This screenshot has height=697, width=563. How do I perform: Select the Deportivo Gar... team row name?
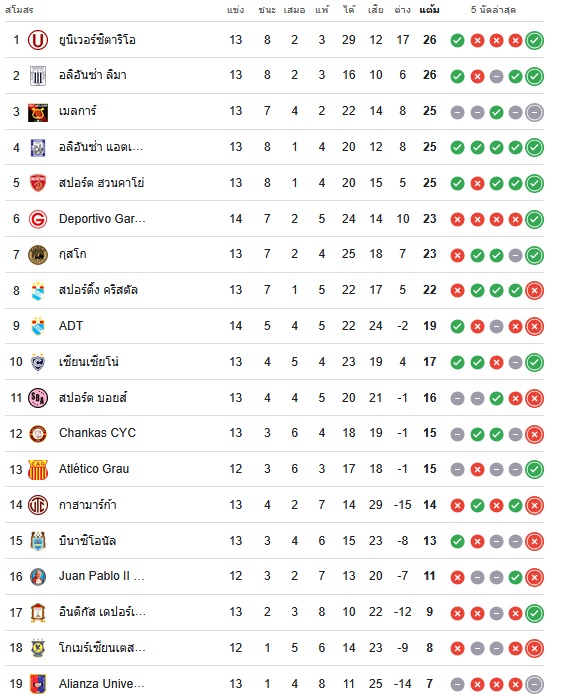coord(102,219)
